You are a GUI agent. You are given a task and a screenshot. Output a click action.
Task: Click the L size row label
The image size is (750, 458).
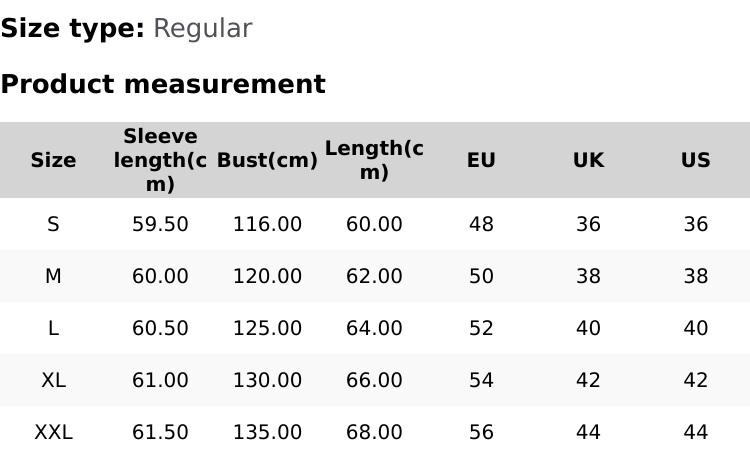pos(53,328)
